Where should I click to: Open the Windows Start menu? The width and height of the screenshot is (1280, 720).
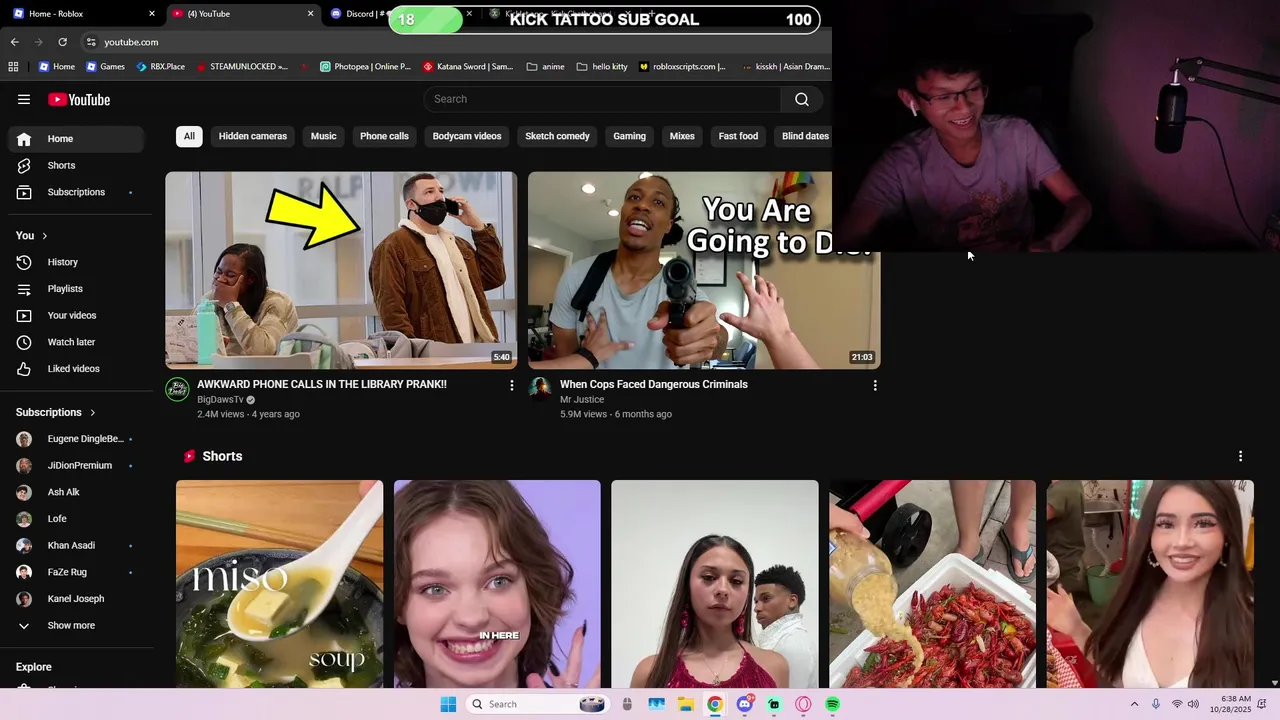pos(448,704)
